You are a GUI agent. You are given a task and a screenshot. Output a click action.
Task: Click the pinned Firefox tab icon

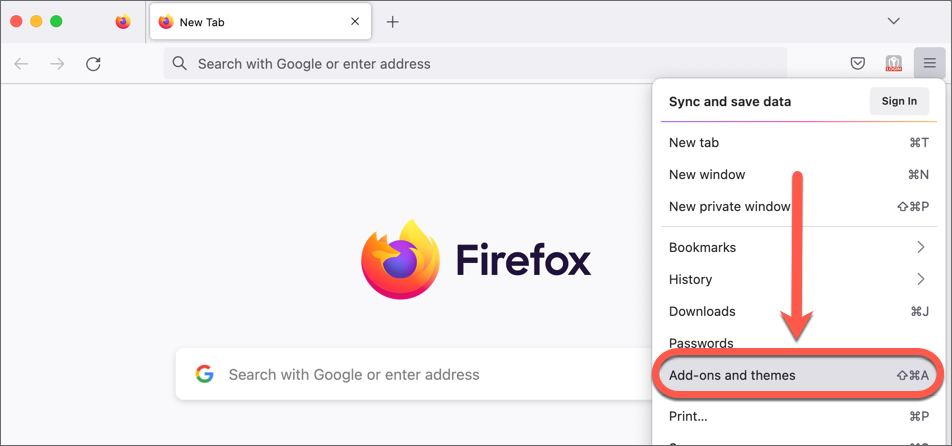click(123, 22)
